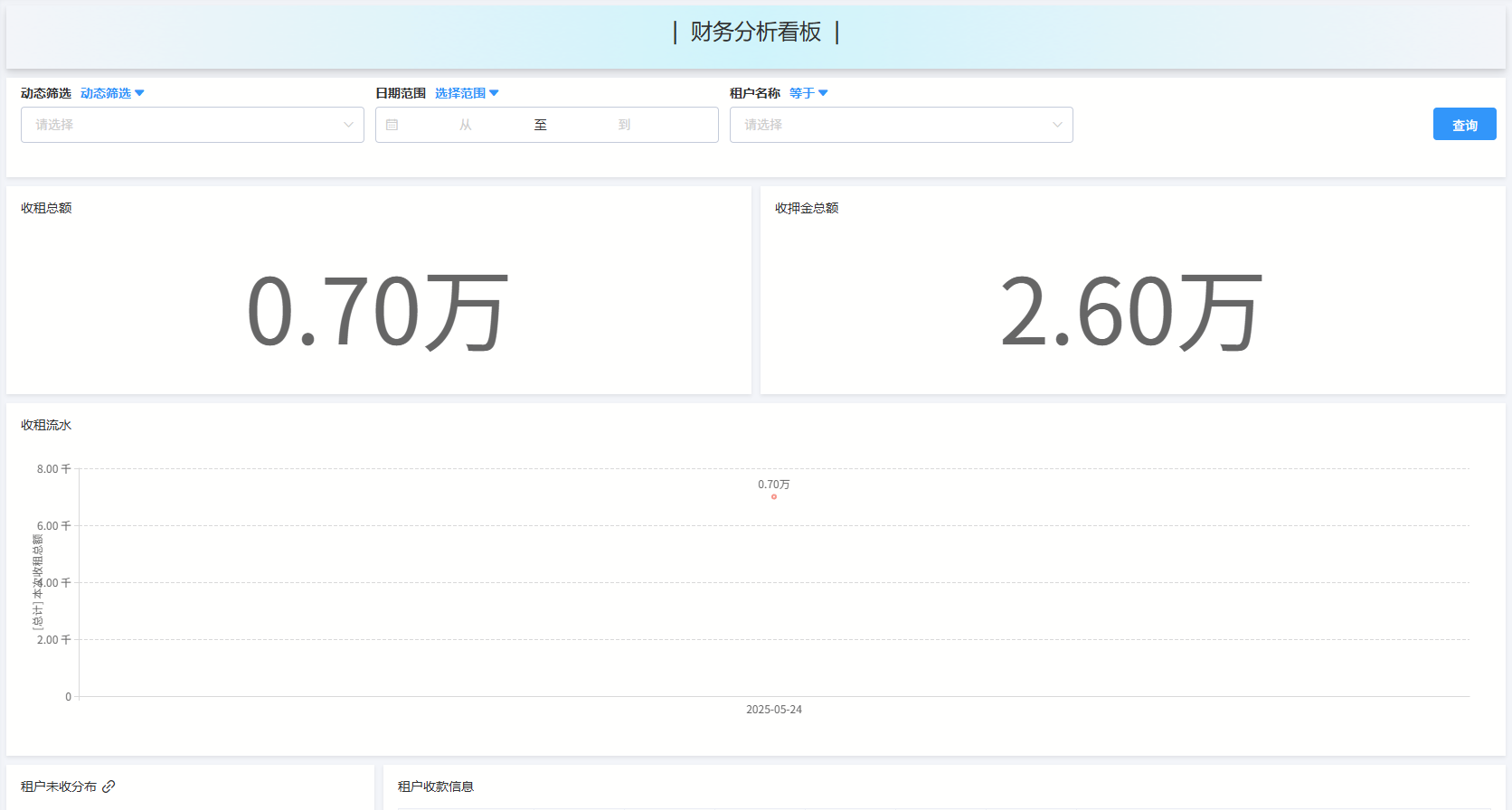
Task: Click the 租户收款信息 panel title
Action: tap(436, 786)
